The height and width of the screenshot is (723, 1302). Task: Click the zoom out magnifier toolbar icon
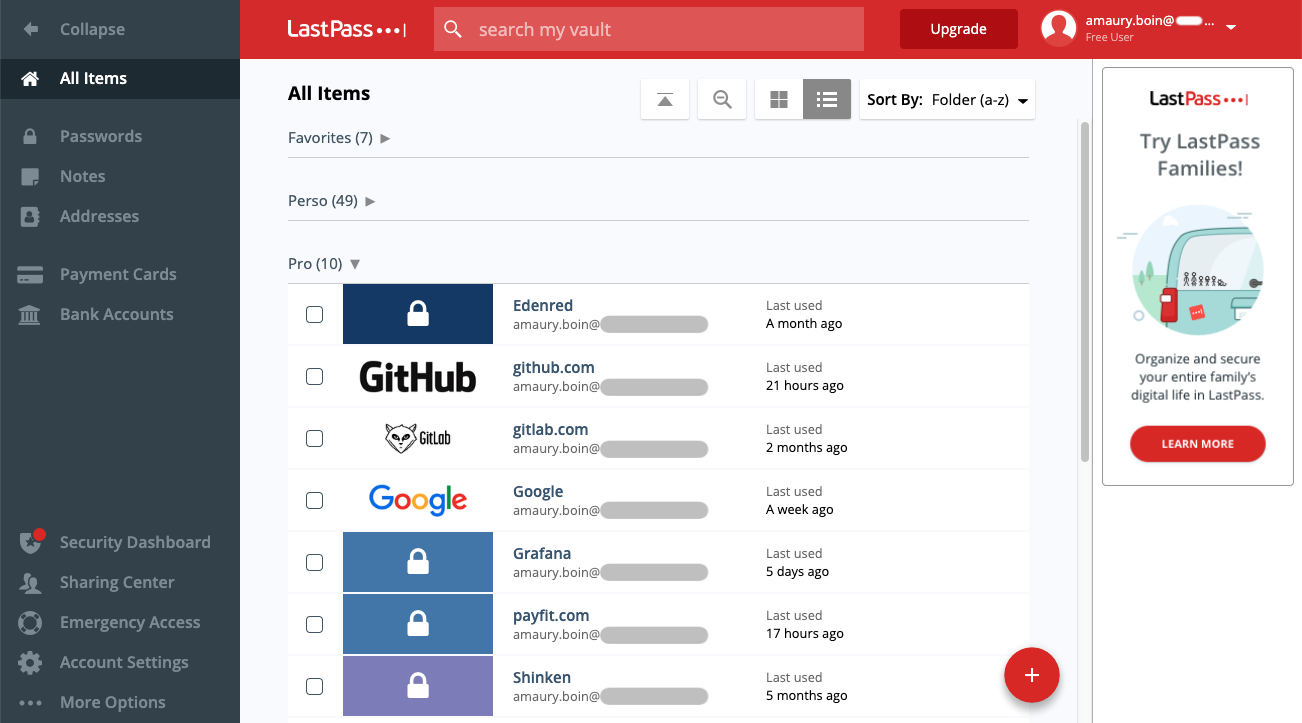pyautogui.click(x=722, y=99)
